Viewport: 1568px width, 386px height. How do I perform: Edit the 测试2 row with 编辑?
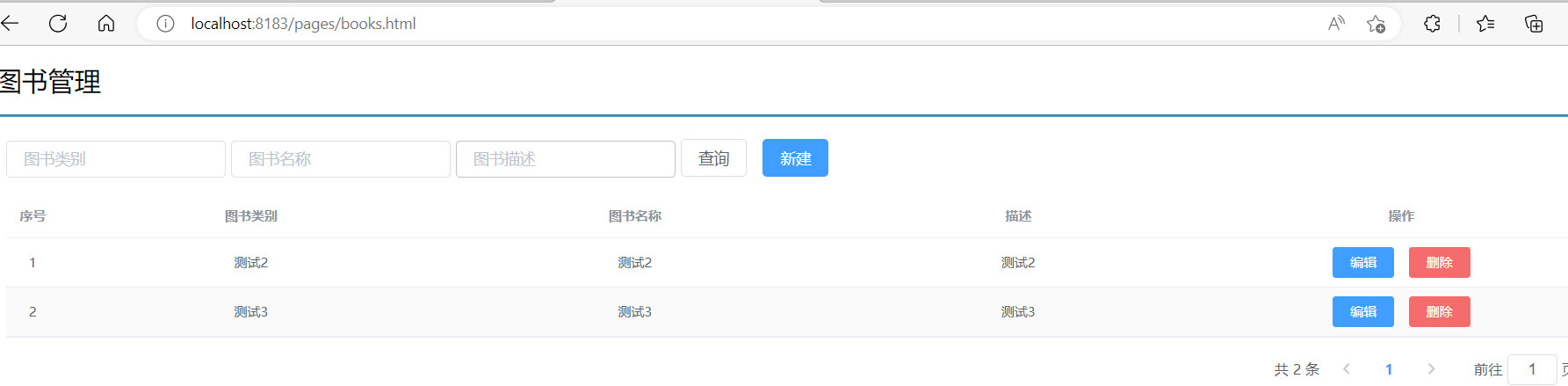1363,262
